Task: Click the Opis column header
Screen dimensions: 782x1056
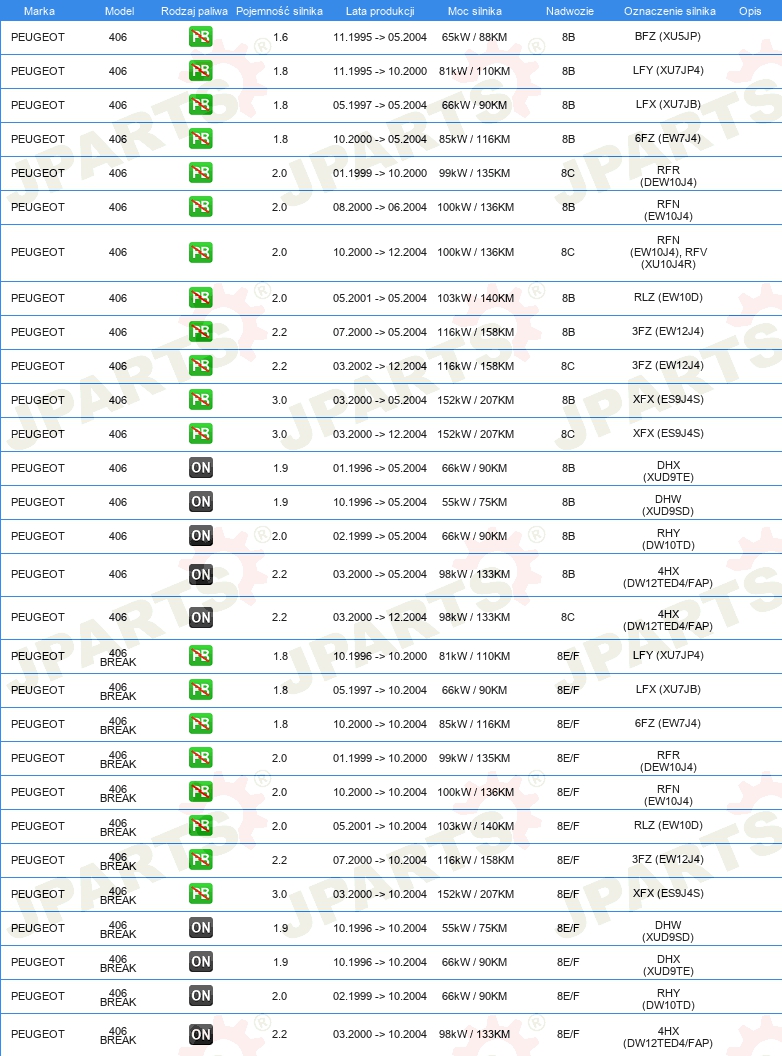Action: [x=750, y=11]
